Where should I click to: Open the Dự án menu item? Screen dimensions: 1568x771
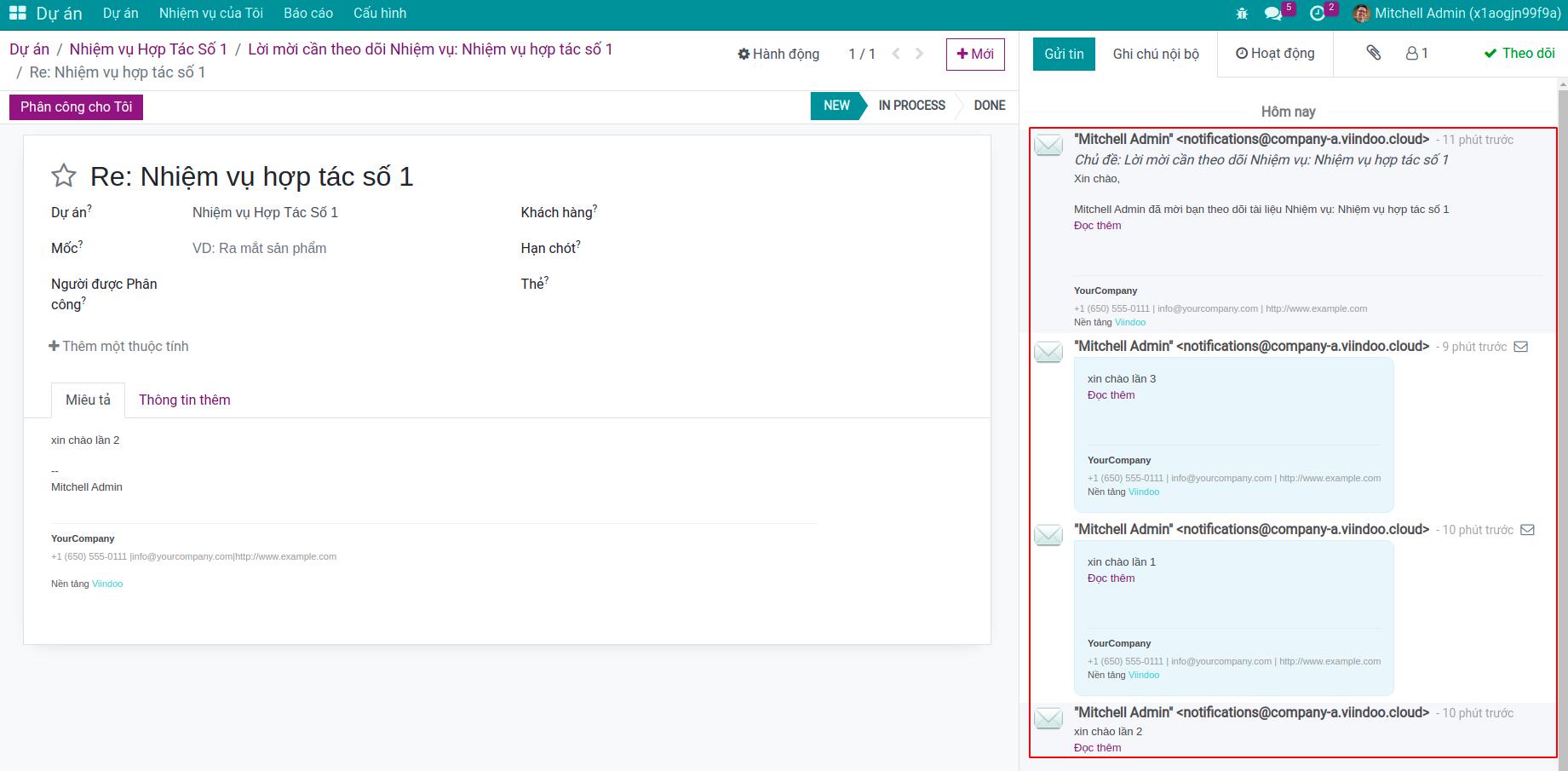120,14
